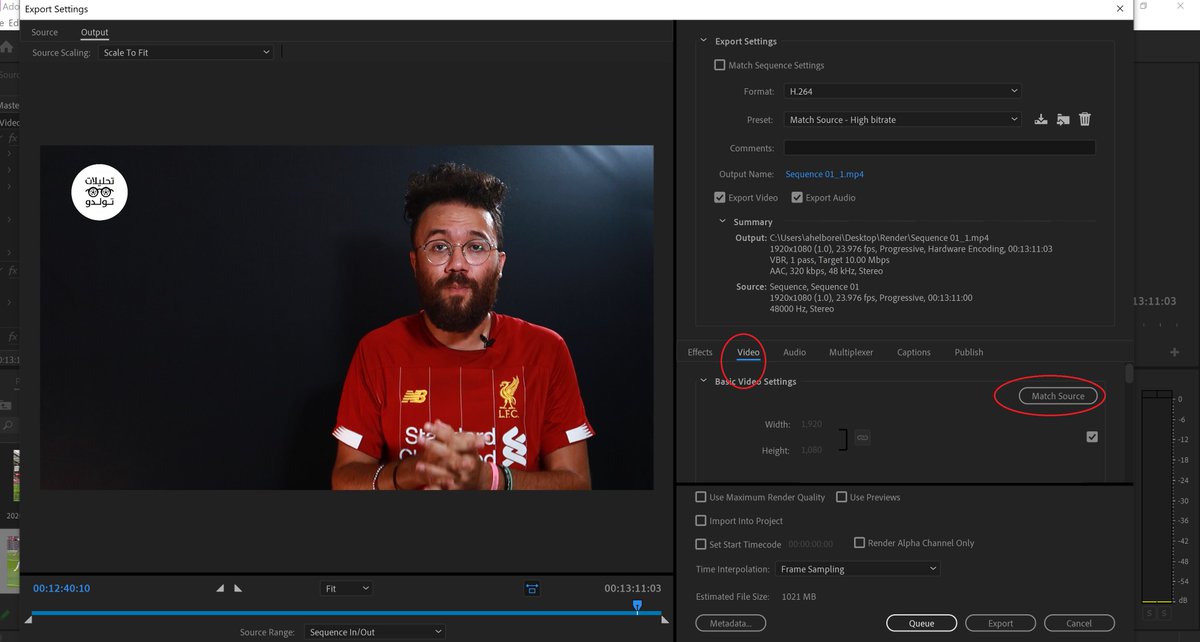Screen dimensions: 1200x642
Task: Open Time Interpolation dropdown
Action: pos(858,569)
